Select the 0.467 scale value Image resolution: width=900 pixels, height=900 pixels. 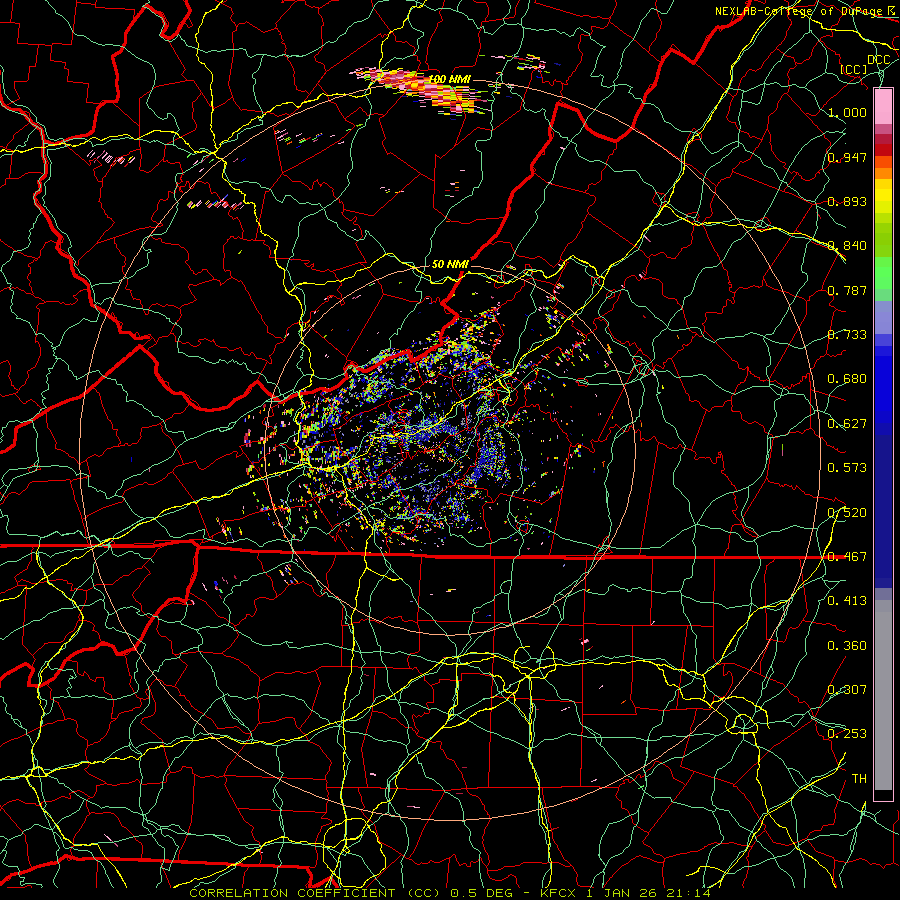tap(847, 557)
